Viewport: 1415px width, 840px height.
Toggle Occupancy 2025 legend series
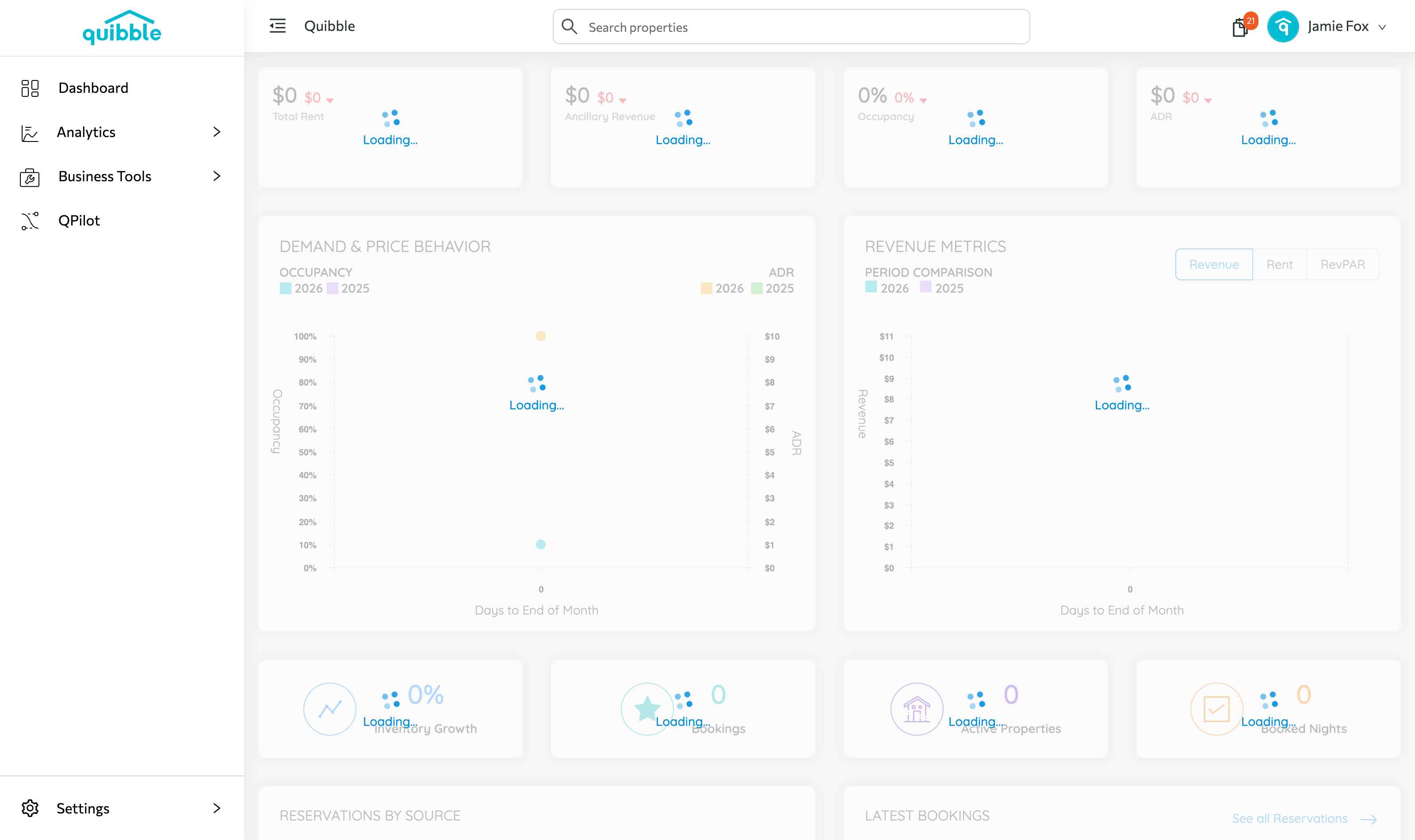[348, 288]
